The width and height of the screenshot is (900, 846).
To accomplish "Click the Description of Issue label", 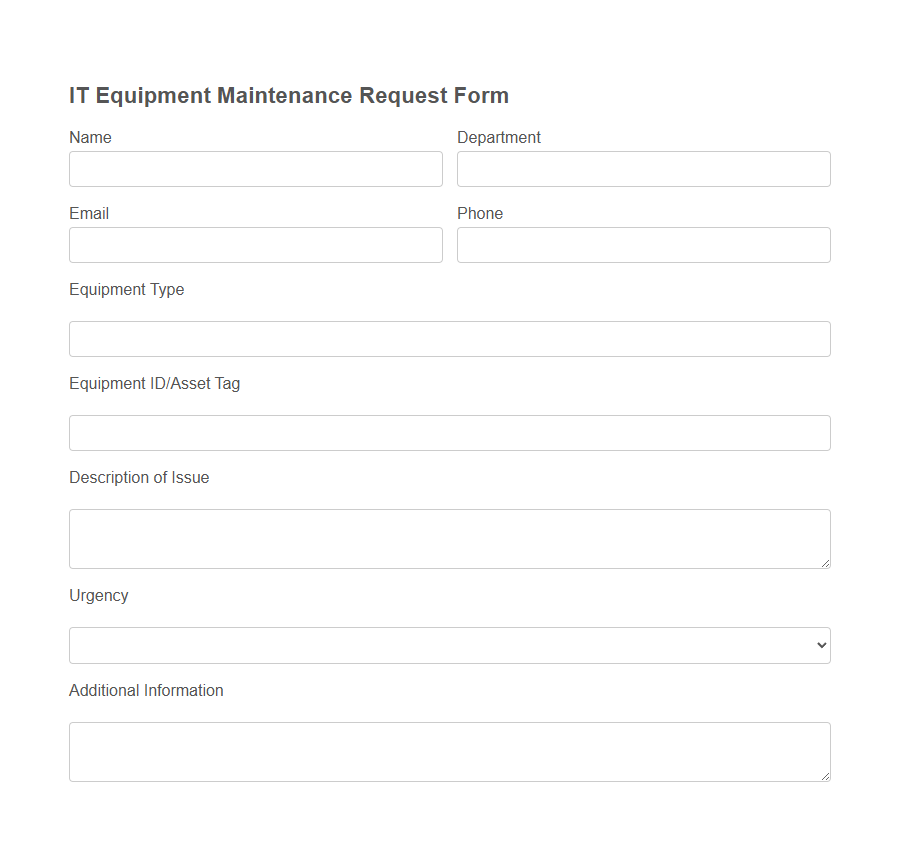I will [139, 477].
